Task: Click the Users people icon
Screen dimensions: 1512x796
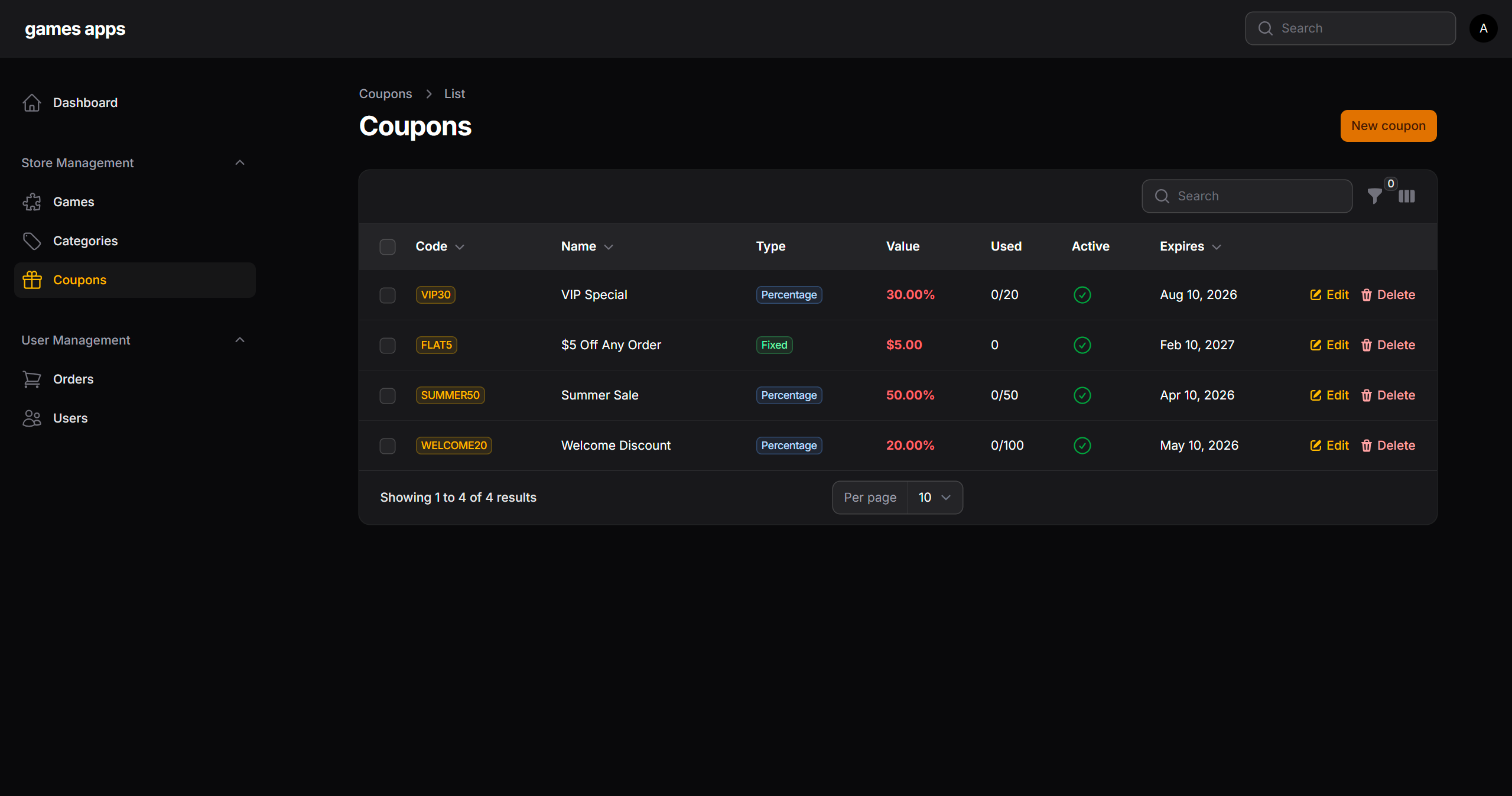Action: (x=32, y=418)
